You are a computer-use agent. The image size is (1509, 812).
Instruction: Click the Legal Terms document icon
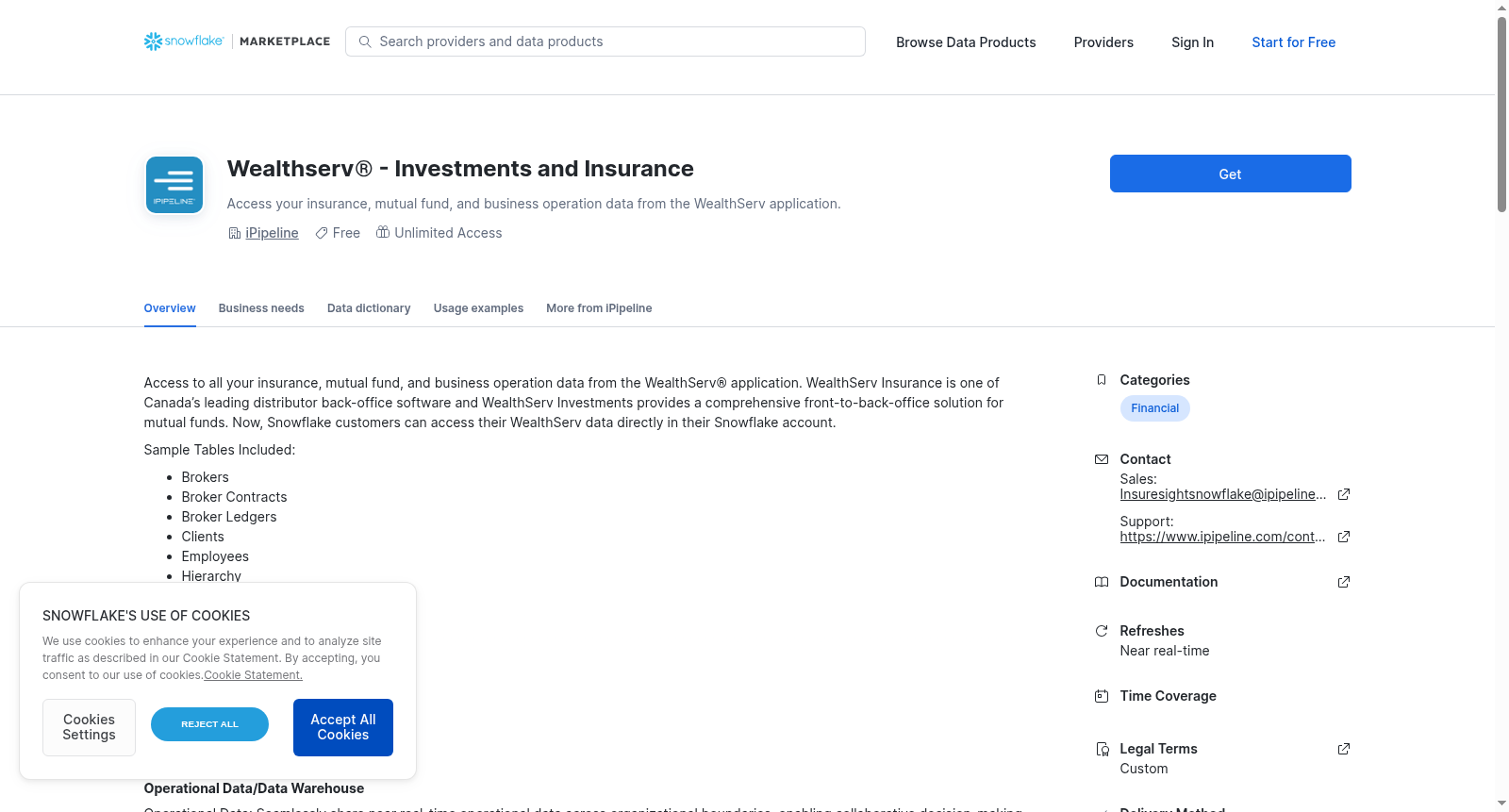pyautogui.click(x=1102, y=749)
